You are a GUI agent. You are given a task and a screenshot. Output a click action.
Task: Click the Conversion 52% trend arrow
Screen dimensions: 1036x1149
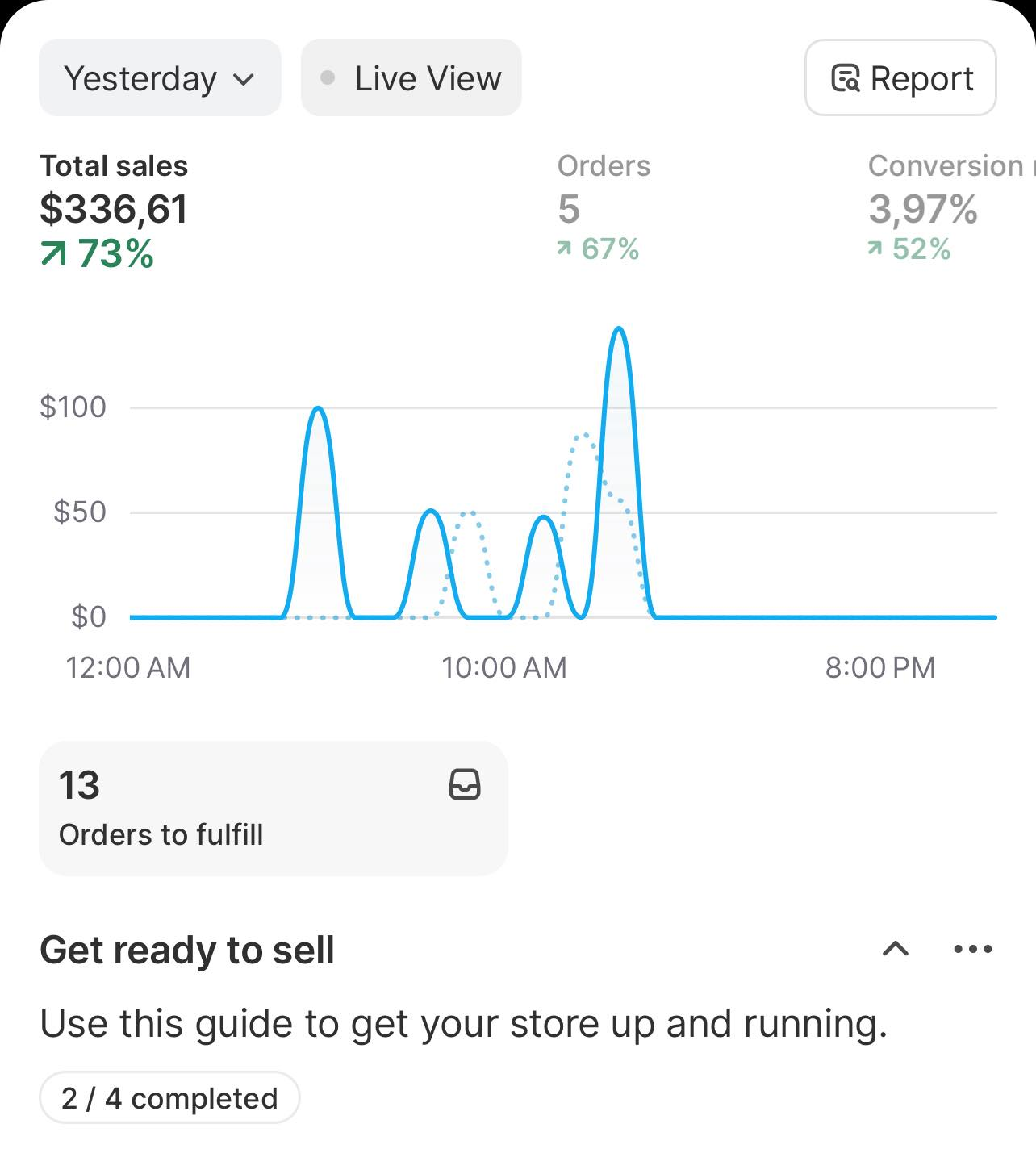[875, 249]
